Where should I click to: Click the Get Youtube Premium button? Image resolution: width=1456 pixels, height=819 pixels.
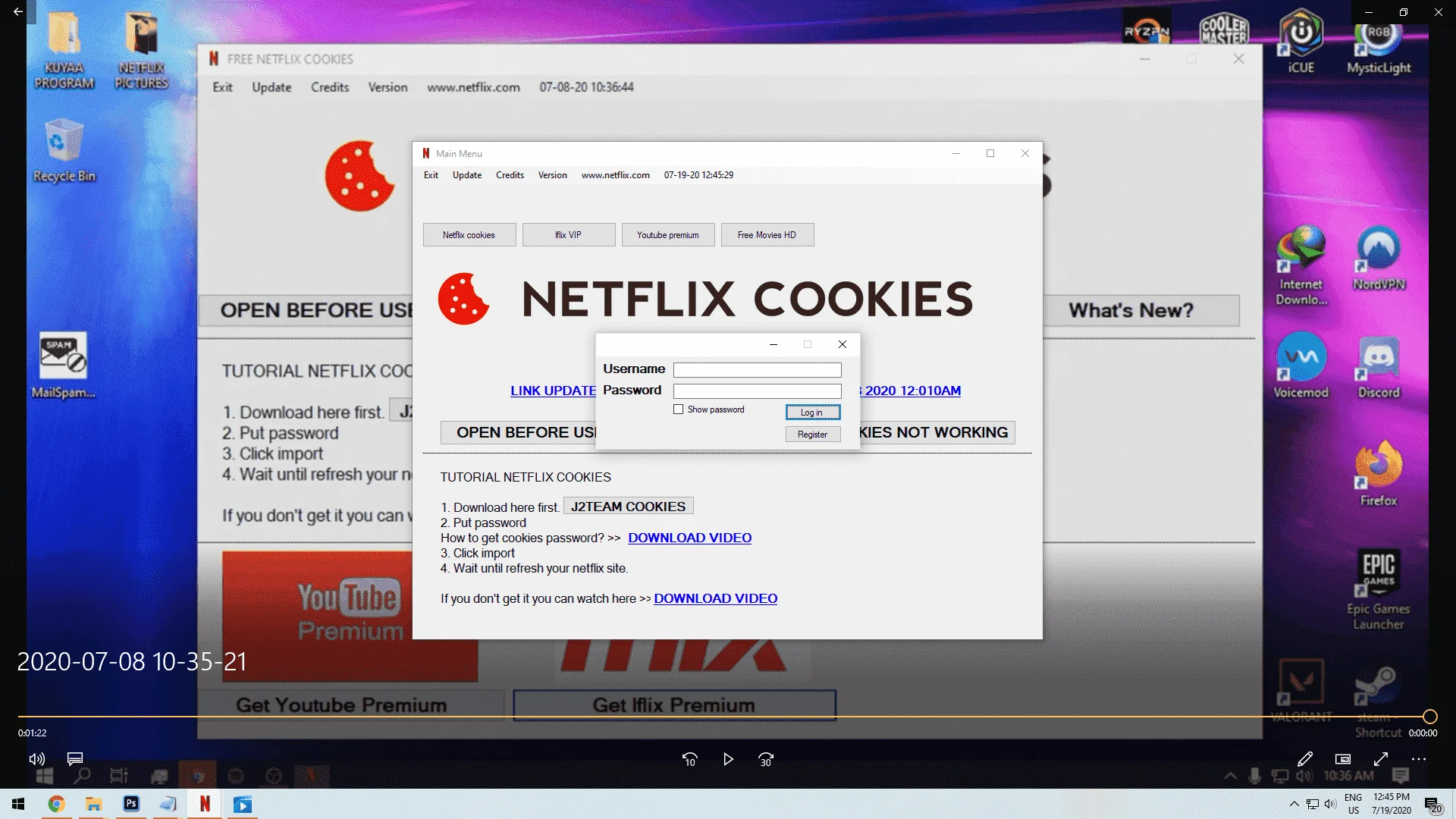[x=351, y=705]
